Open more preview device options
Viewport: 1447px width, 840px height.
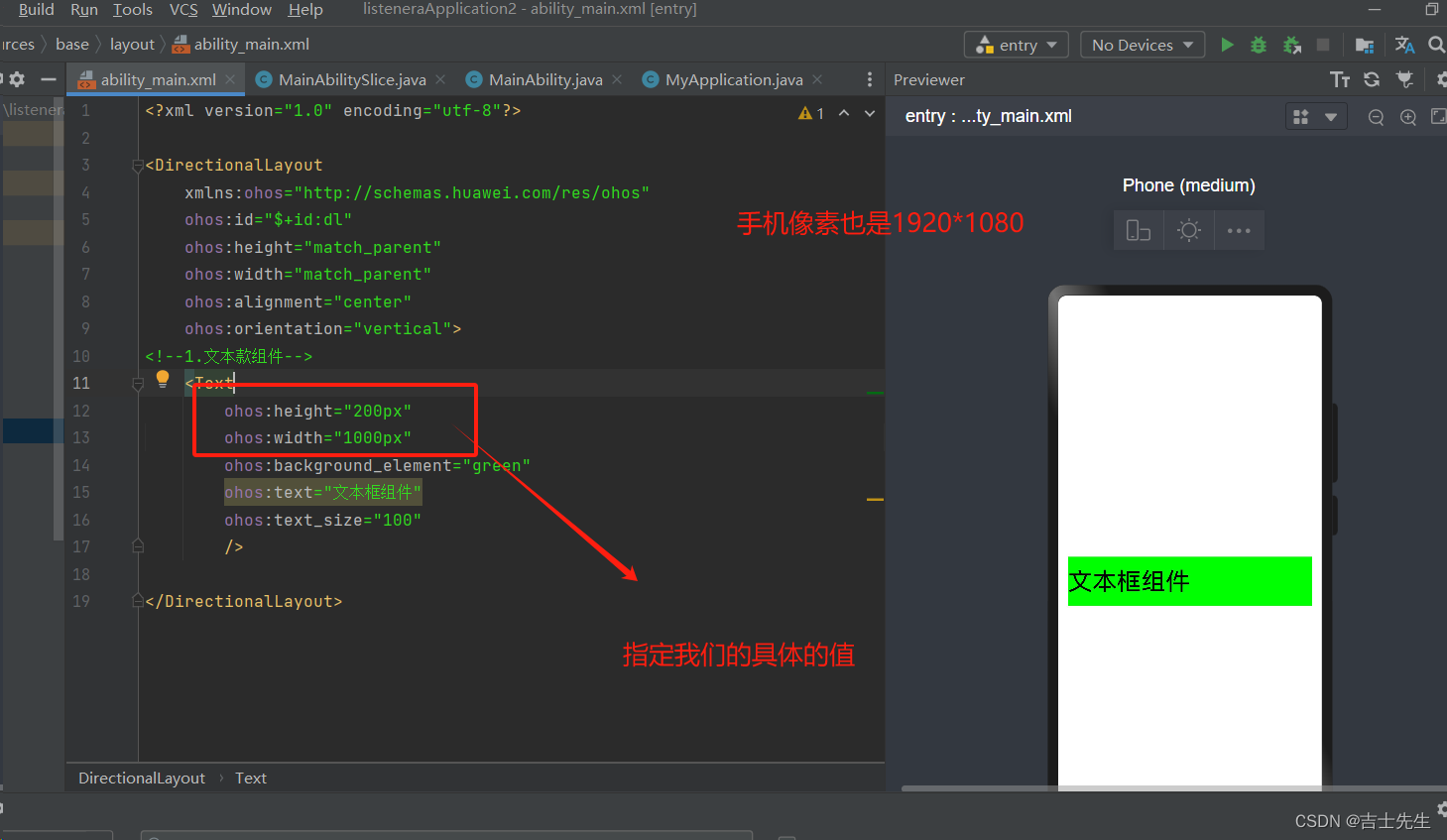[1239, 231]
